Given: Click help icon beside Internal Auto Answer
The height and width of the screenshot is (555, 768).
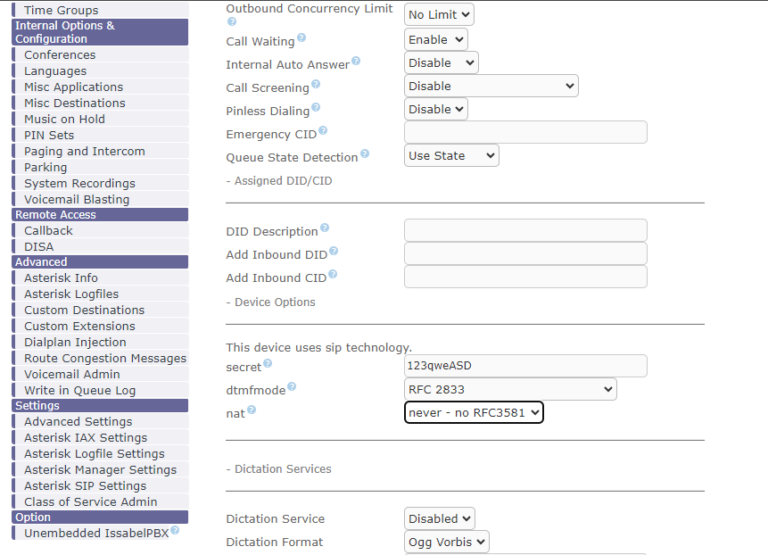Looking at the screenshot, I should tap(355, 61).
